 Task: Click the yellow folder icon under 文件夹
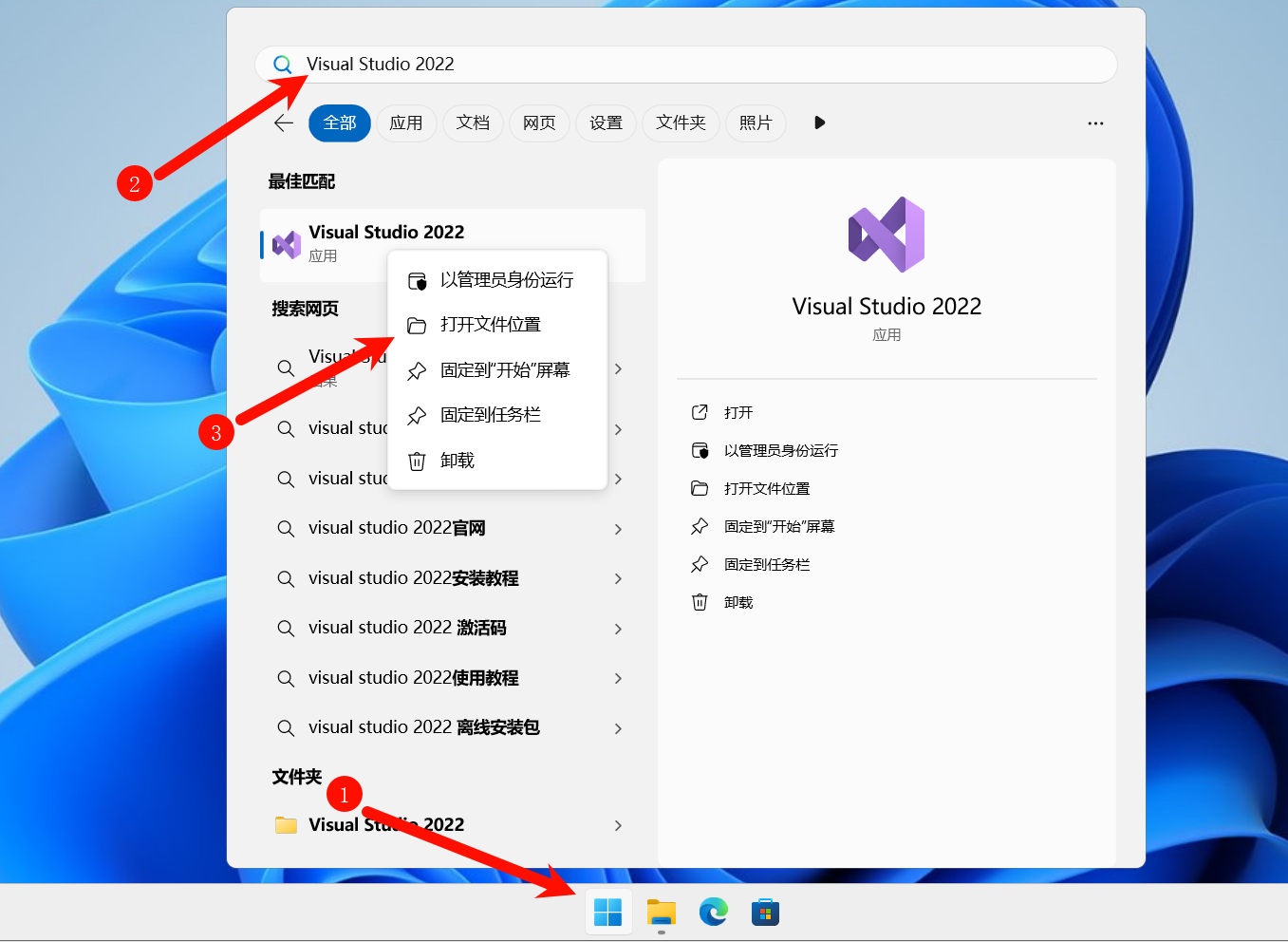tap(286, 825)
